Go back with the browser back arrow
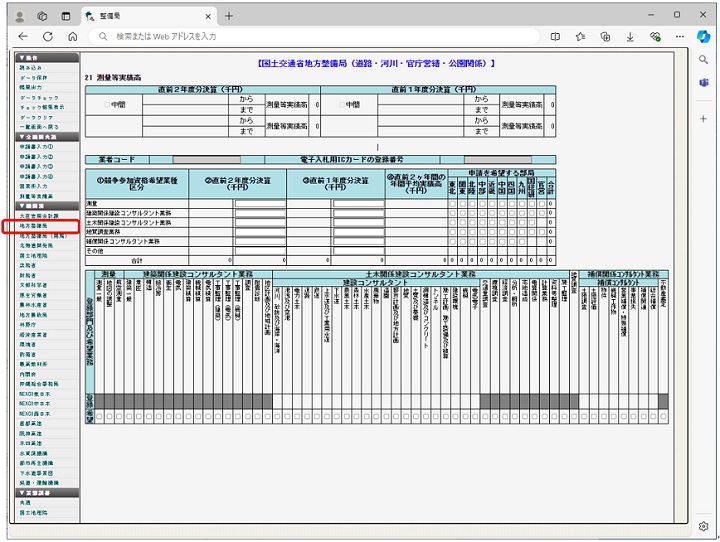720x542 pixels. point(23,36)
